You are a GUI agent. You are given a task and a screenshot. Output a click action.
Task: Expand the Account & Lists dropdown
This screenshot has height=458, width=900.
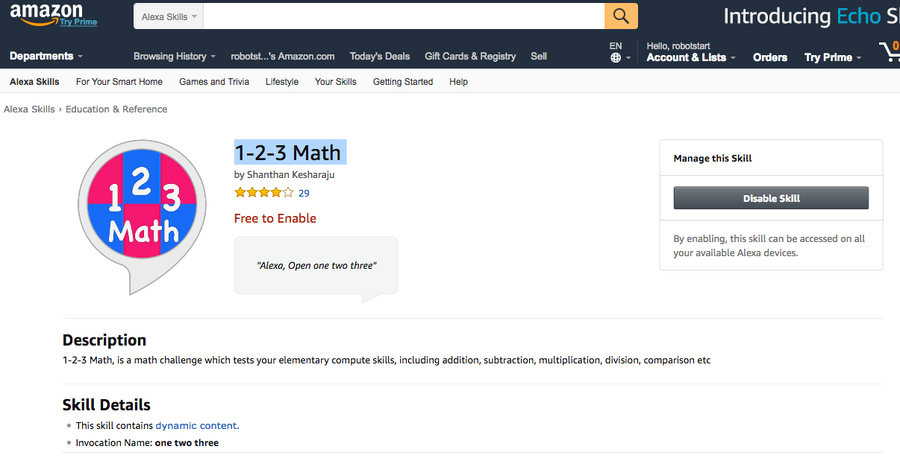point(691,58)
